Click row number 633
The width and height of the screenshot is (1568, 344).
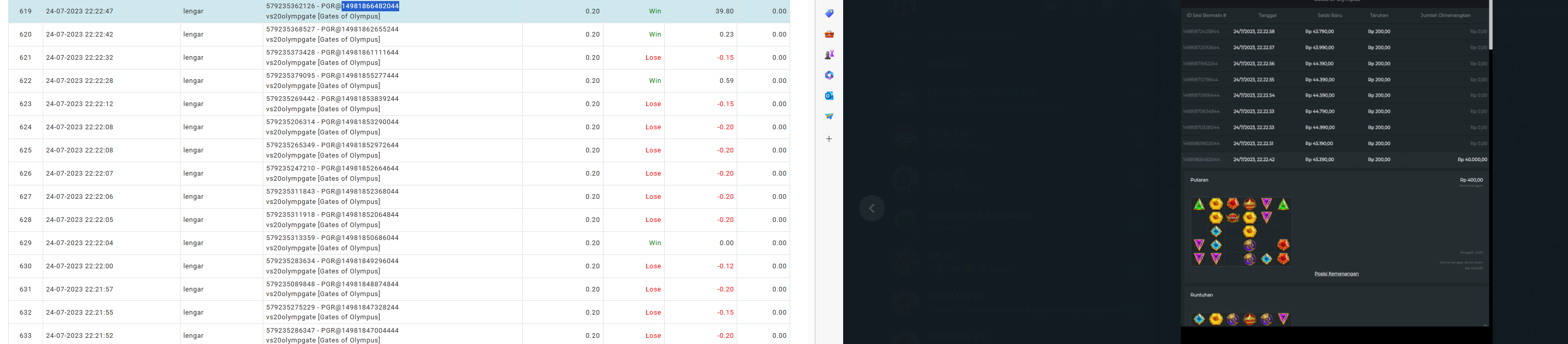26,335
